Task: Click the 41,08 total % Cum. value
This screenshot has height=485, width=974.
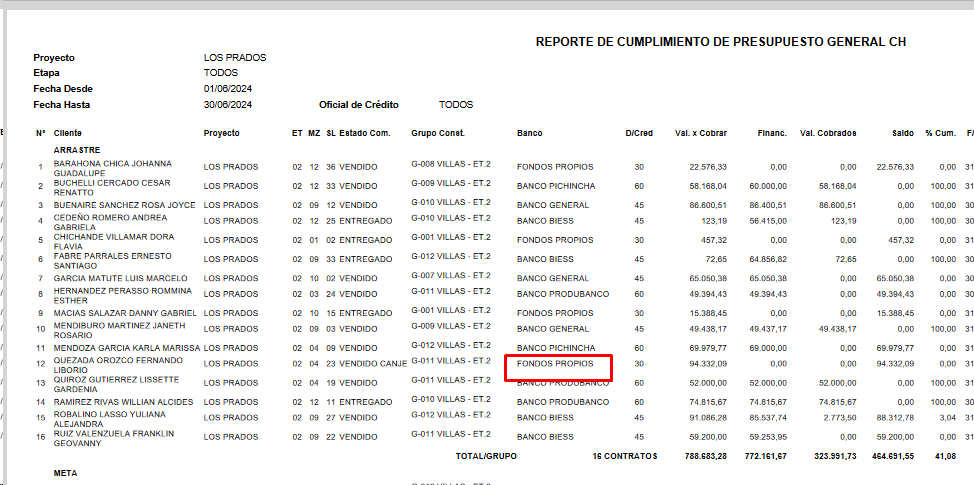Action: point(936,456)
